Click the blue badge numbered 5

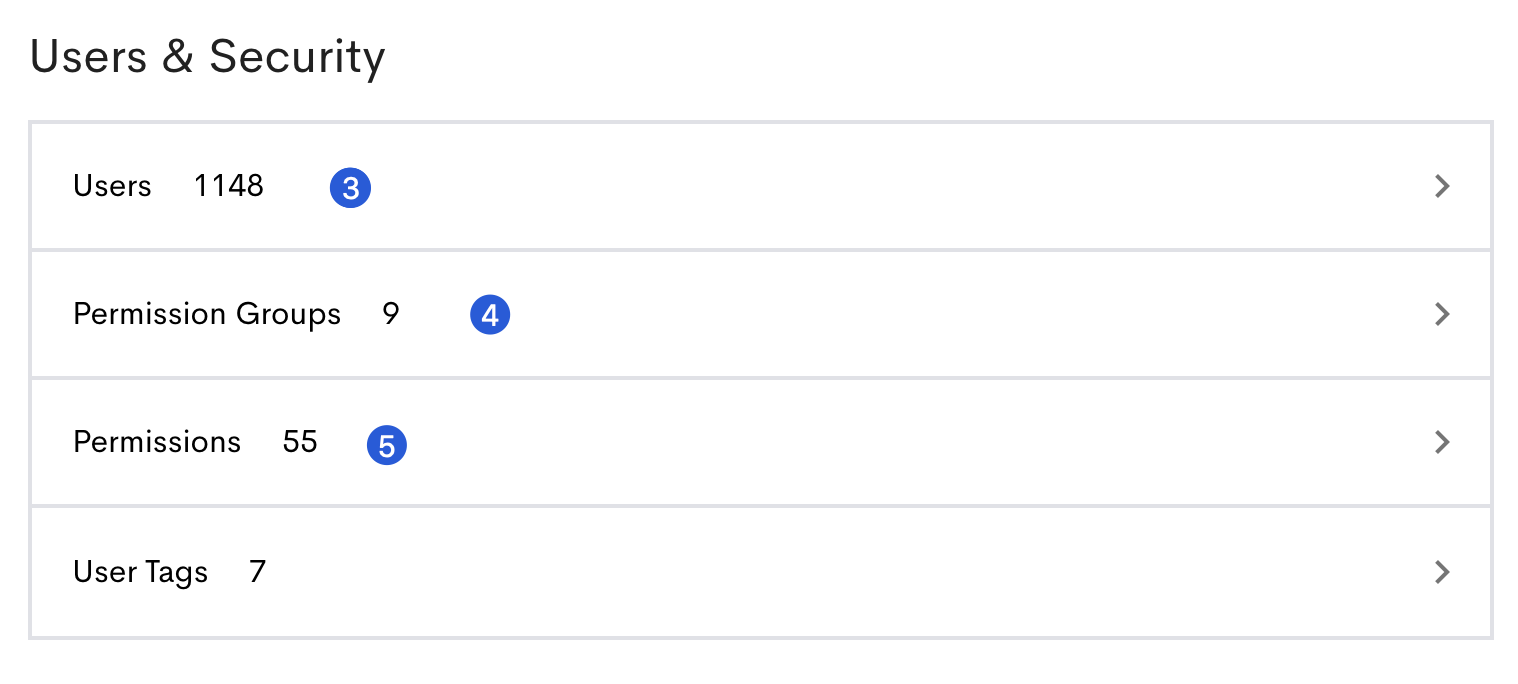(386, 444)
